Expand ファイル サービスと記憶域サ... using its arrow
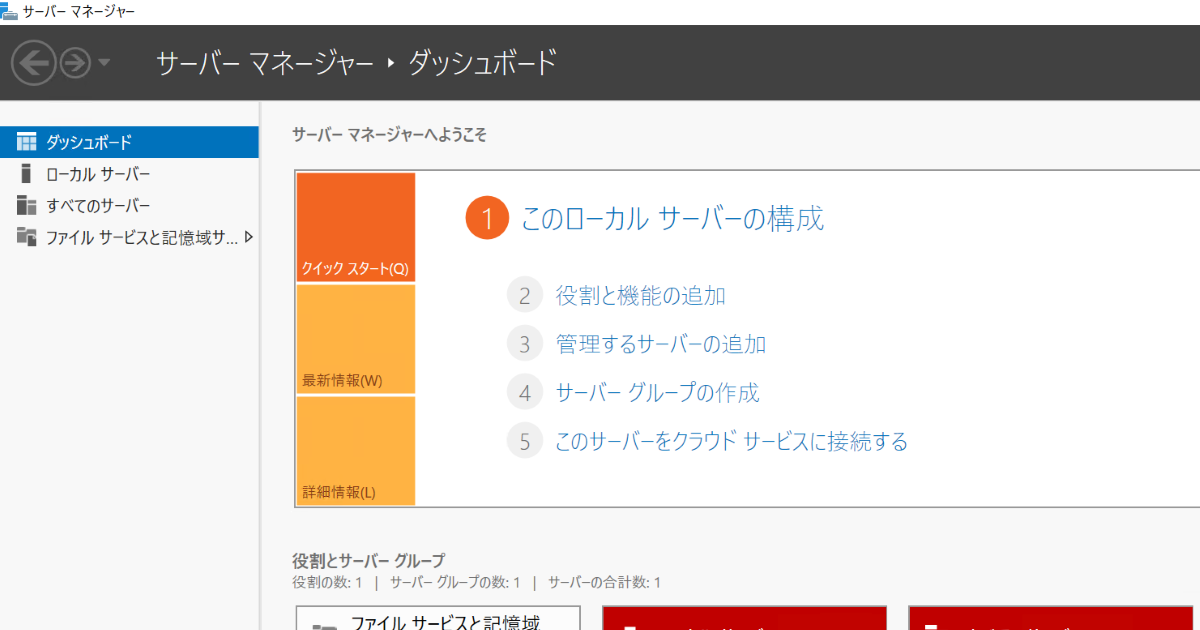The image size is (1200, 630). coord(249,237)
